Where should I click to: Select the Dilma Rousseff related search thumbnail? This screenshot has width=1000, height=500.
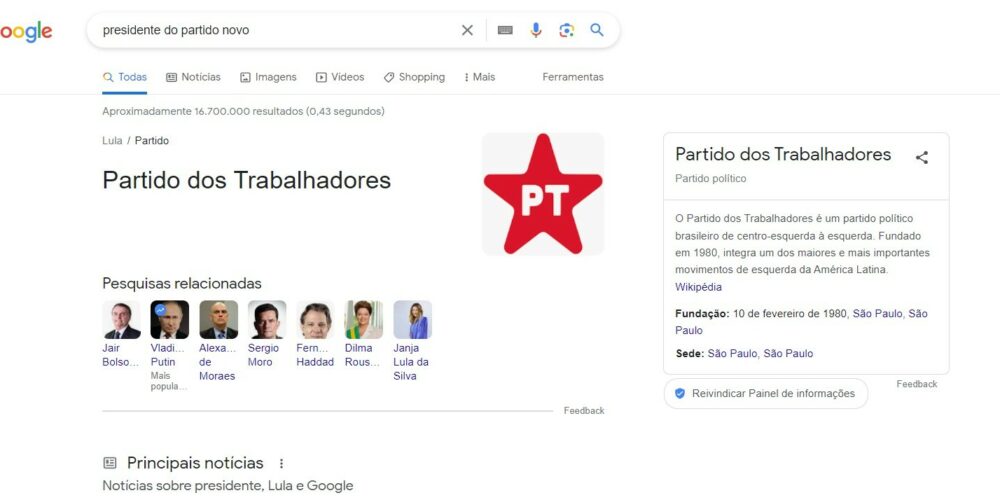pyautogui.click(x=364, y=320)
